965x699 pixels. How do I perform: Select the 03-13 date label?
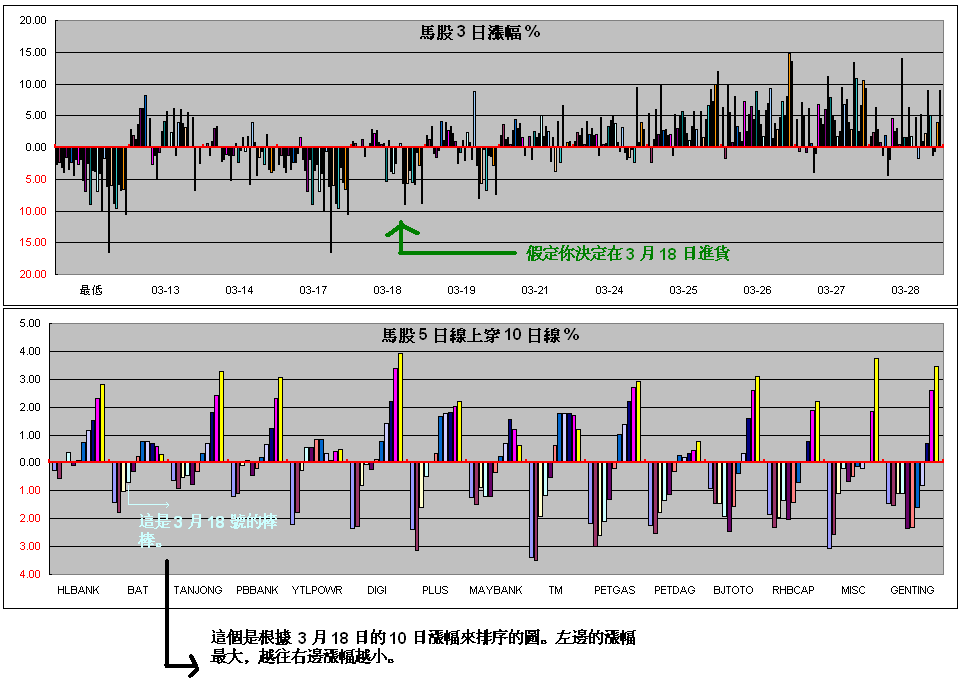point(166,290)
